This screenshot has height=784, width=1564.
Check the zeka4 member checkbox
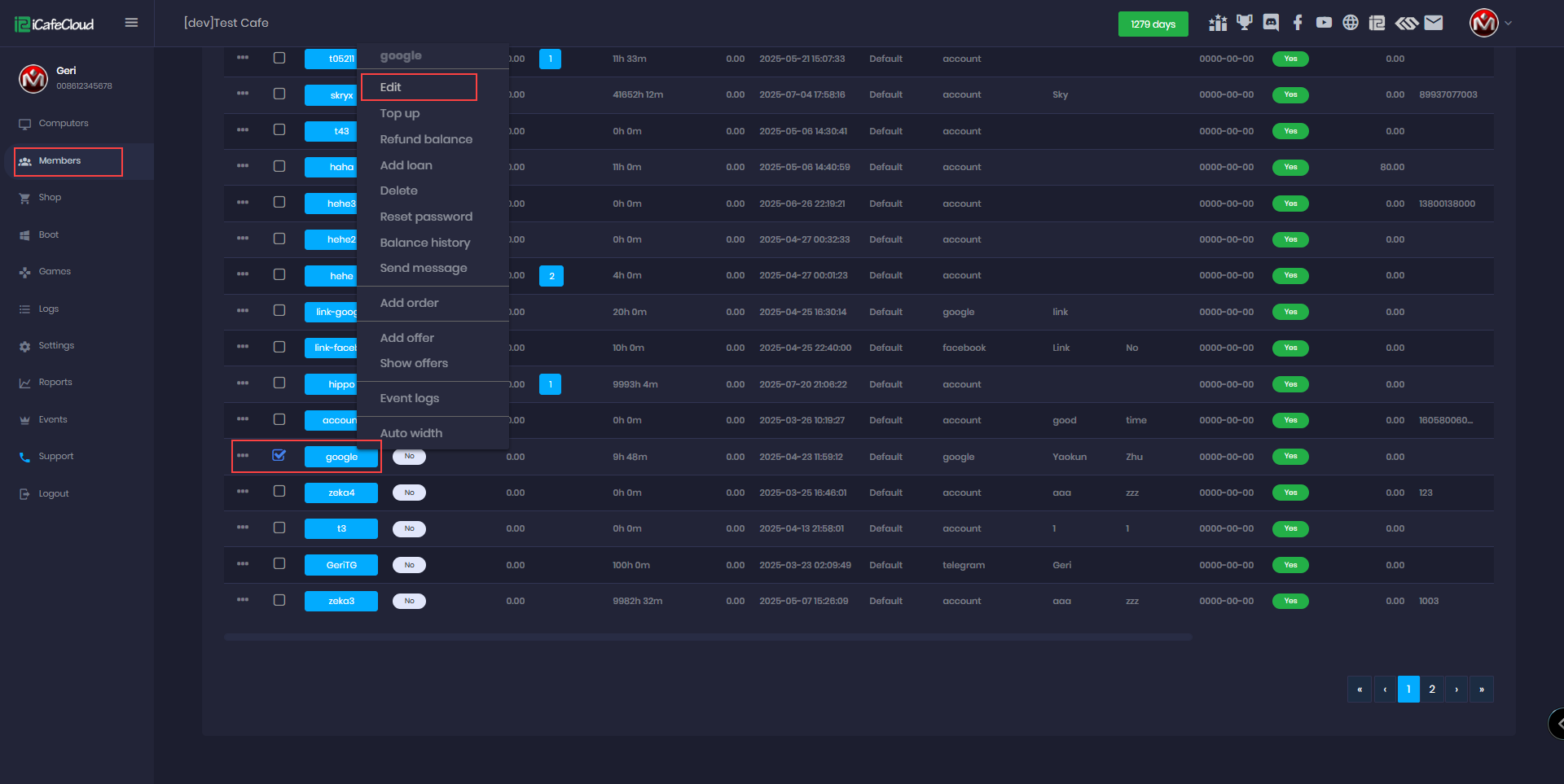pos(279,492)
